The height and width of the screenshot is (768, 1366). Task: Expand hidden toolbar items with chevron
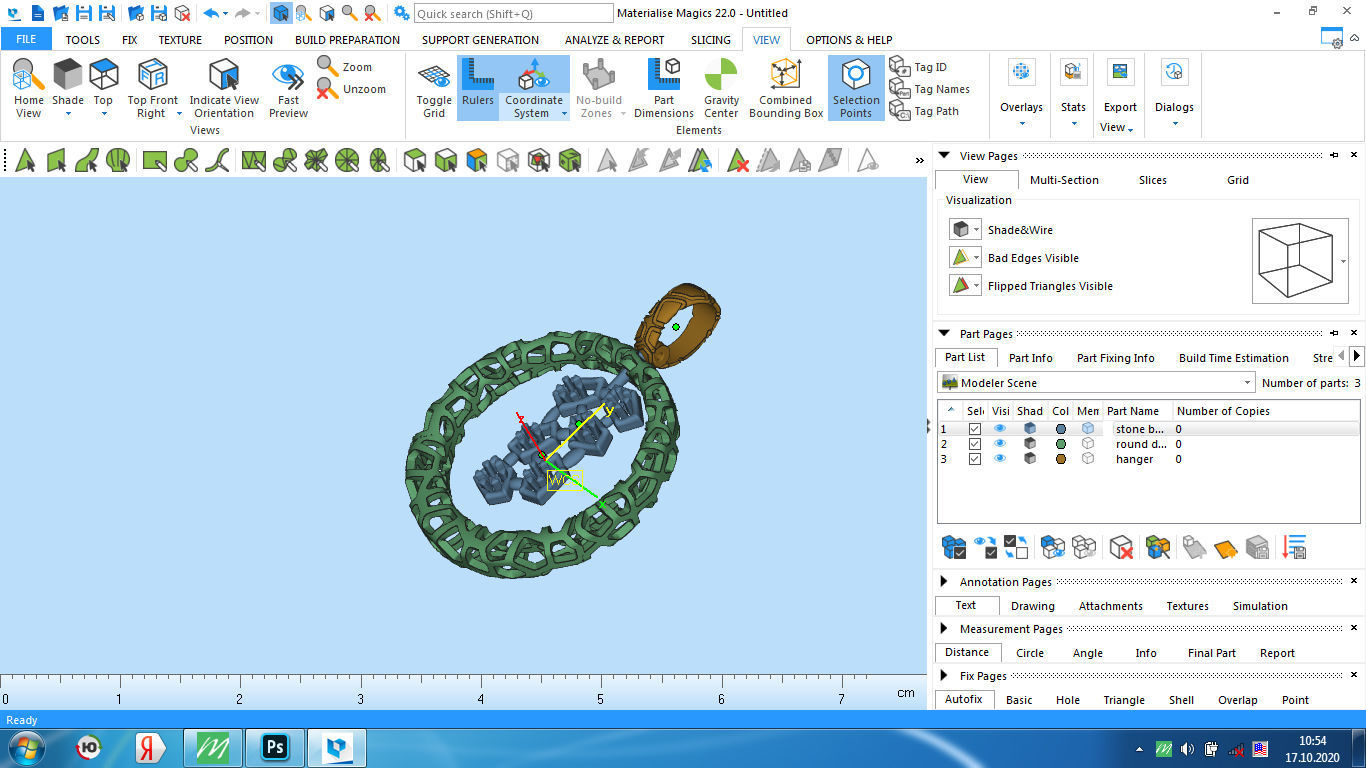click(919, 160)
